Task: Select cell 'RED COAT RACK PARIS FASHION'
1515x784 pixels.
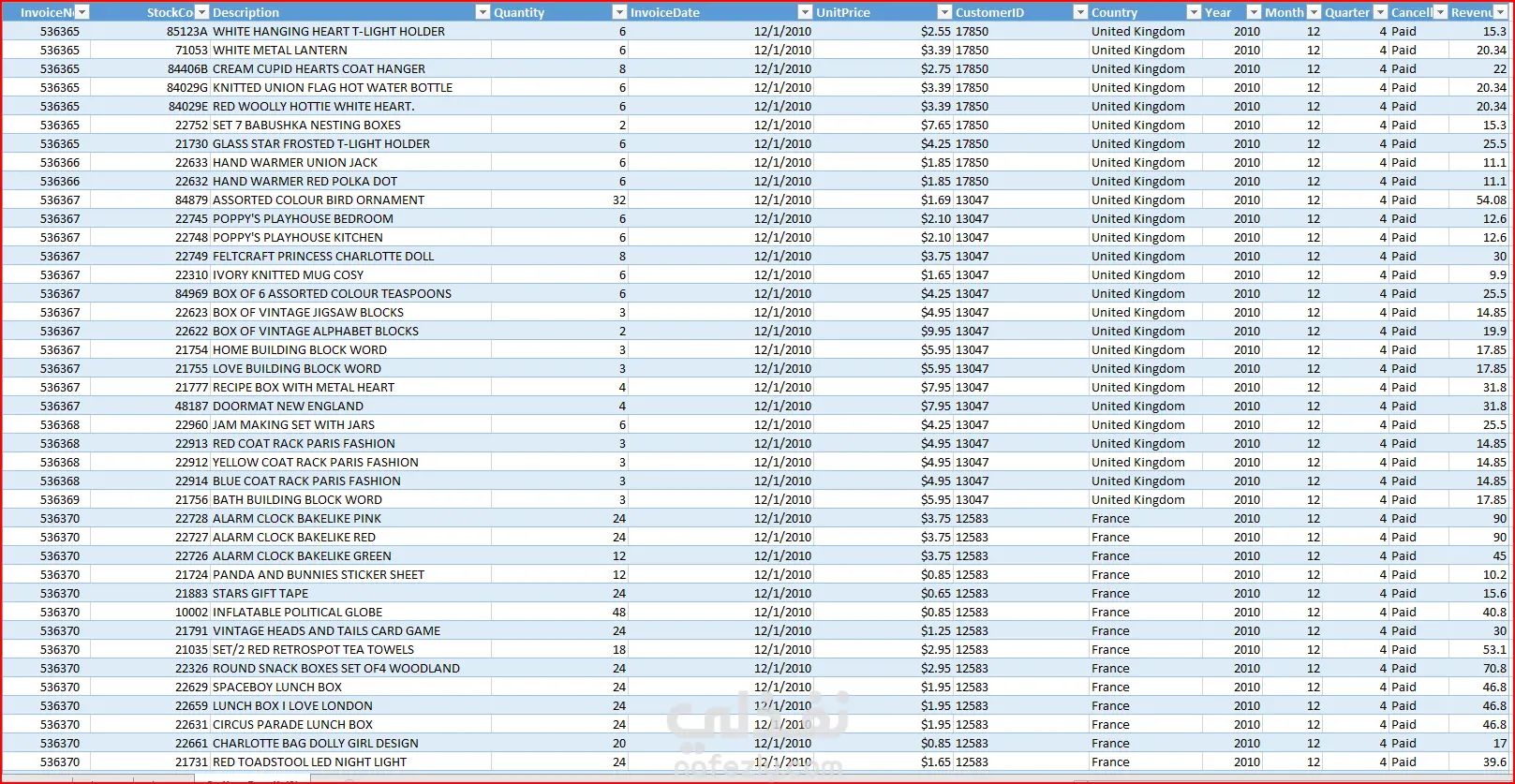Action: pos(350,443)
